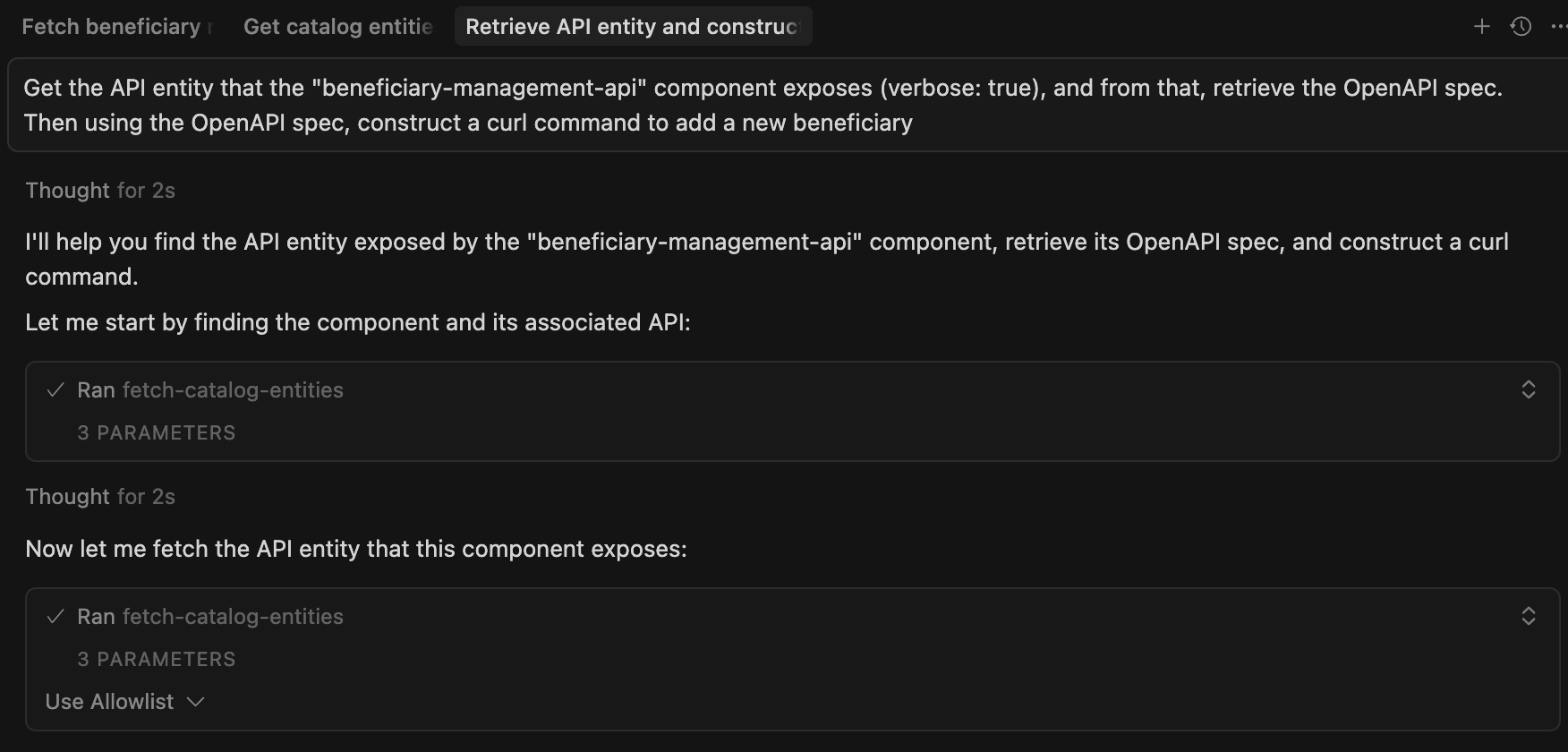Click Ran fetch-catalog-entities on the first block
1568x752 pixels.
(209, 389)
